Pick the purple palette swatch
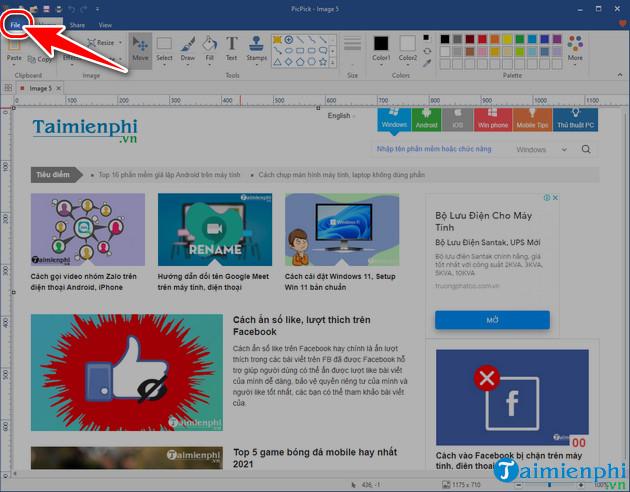Screen dimensions: 630x492 pyautogui.click(x=557, y=39)
